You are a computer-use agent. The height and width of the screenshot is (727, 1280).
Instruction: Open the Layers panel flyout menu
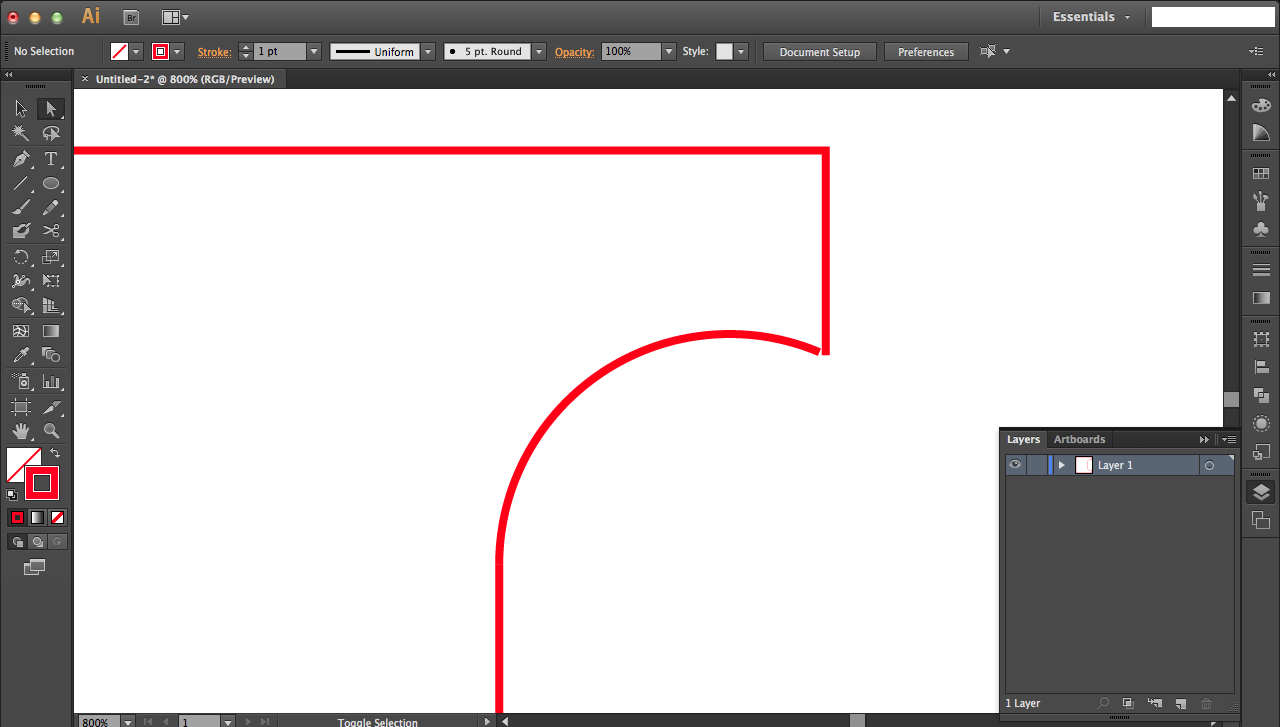[1229, 439]
